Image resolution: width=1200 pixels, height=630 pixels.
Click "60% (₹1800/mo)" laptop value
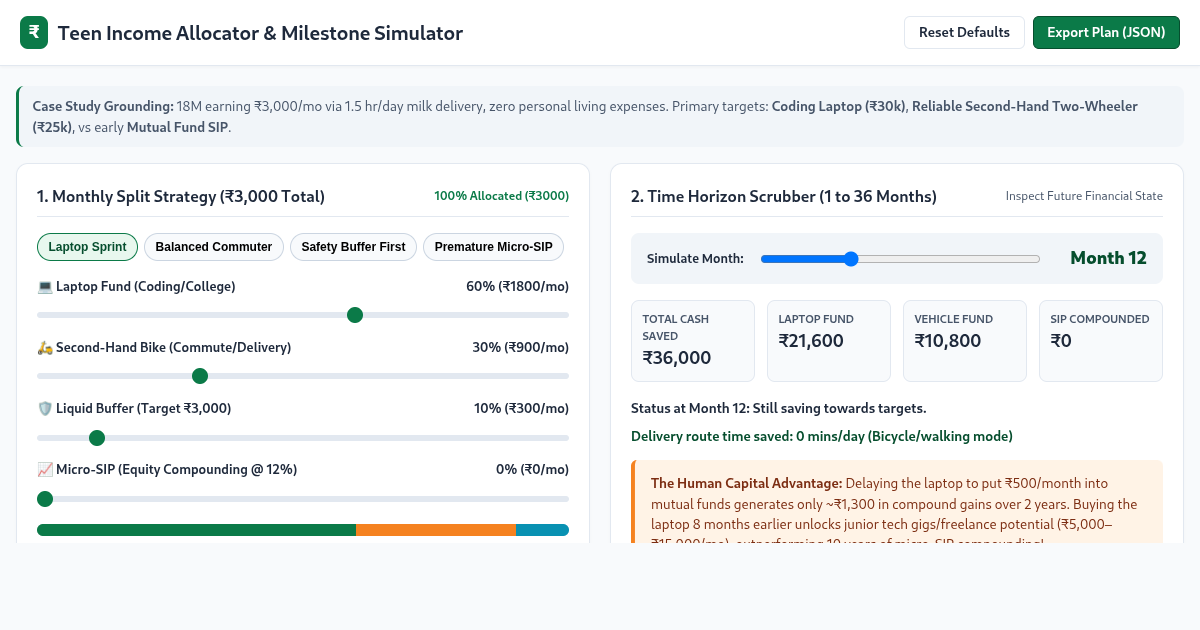tap(517, 287)
